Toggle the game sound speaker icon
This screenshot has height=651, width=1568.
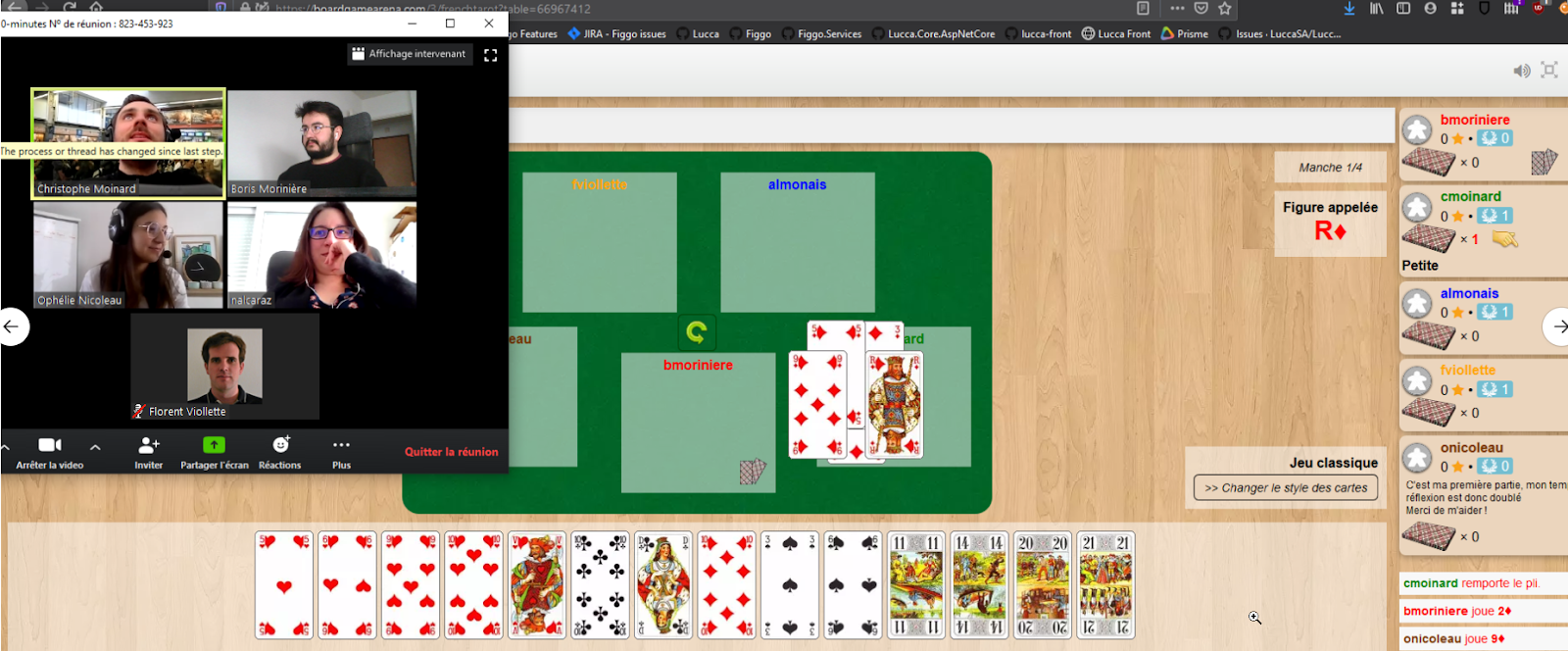(x=1521, y=71)
